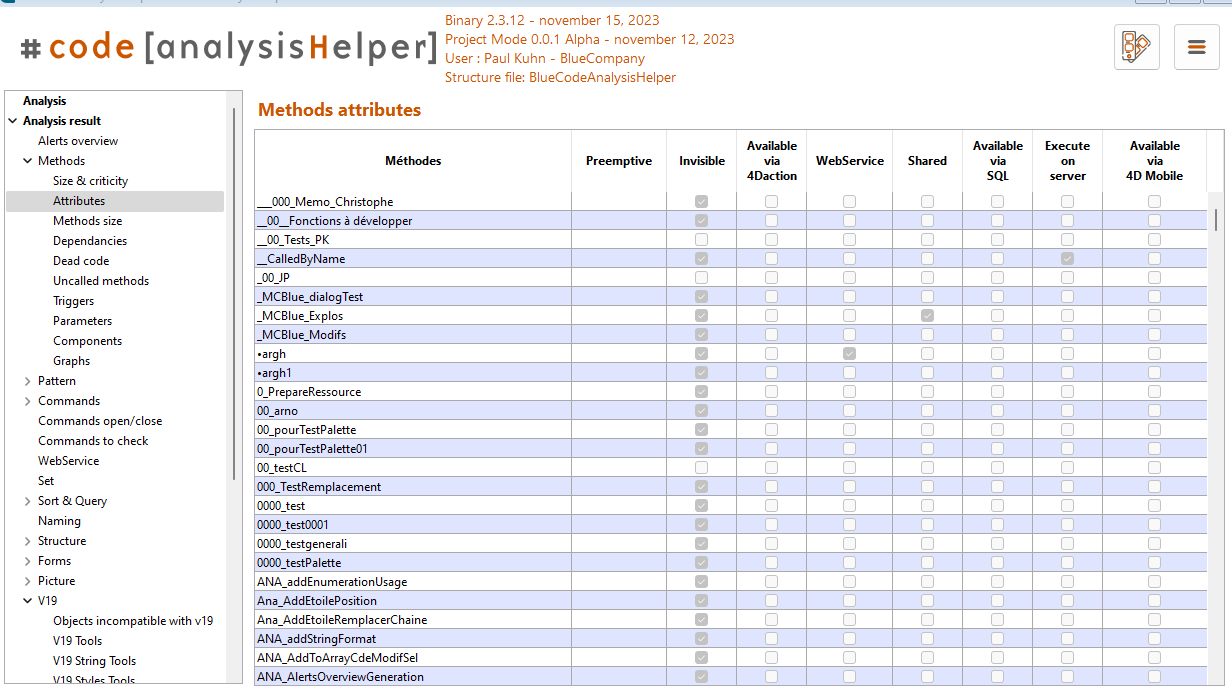This screenshot has width=1232, height=692.
Task: Open Objects incompatible with v19
Action: click(x=133, y=621)
